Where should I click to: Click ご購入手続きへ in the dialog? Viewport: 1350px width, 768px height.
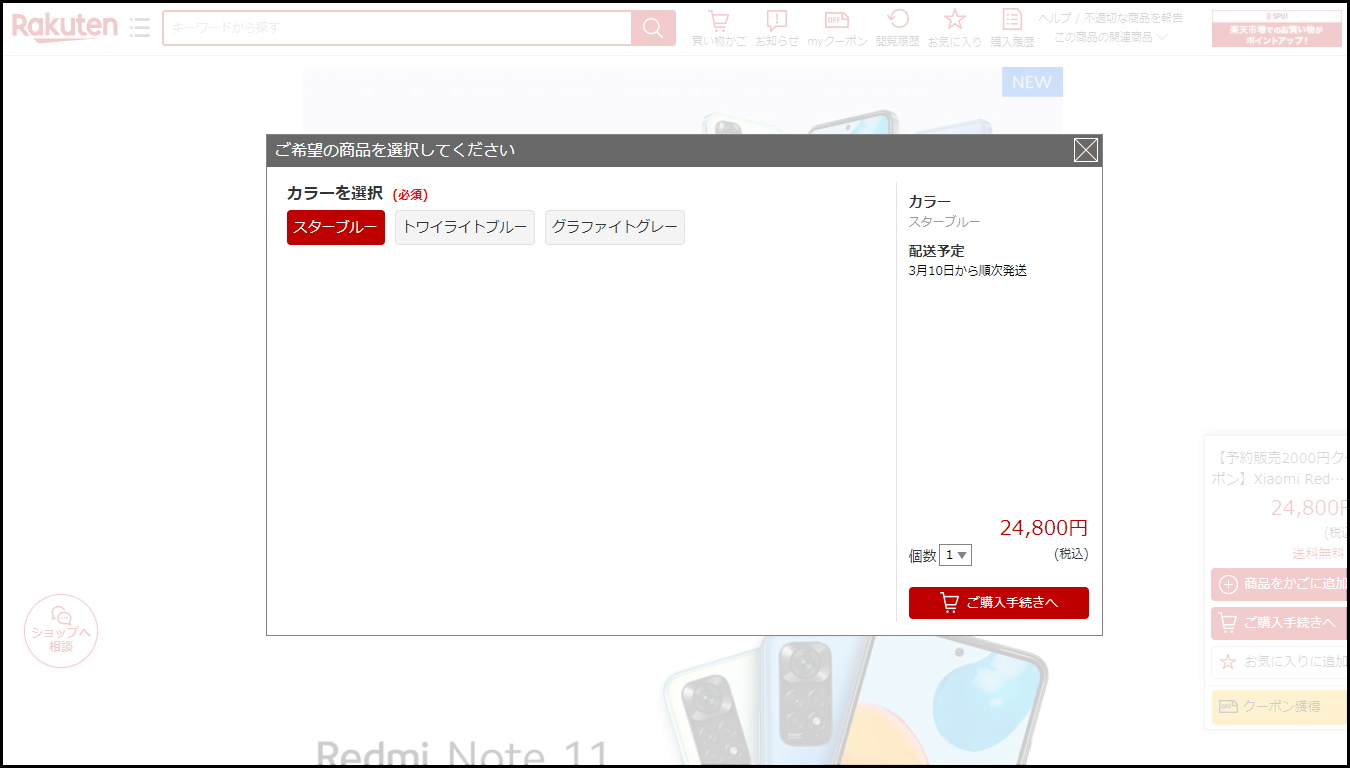click(999, 603)
